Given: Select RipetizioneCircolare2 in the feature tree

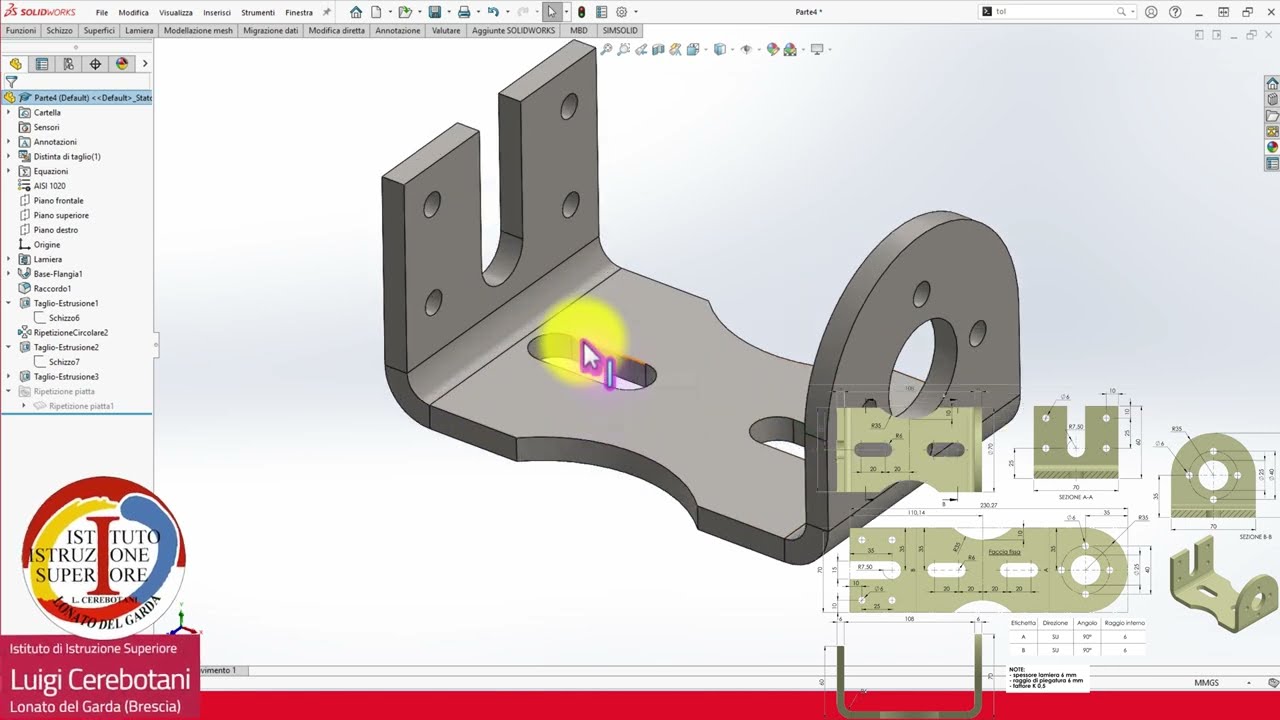Looking at the screenshot, I should point(70,333).
